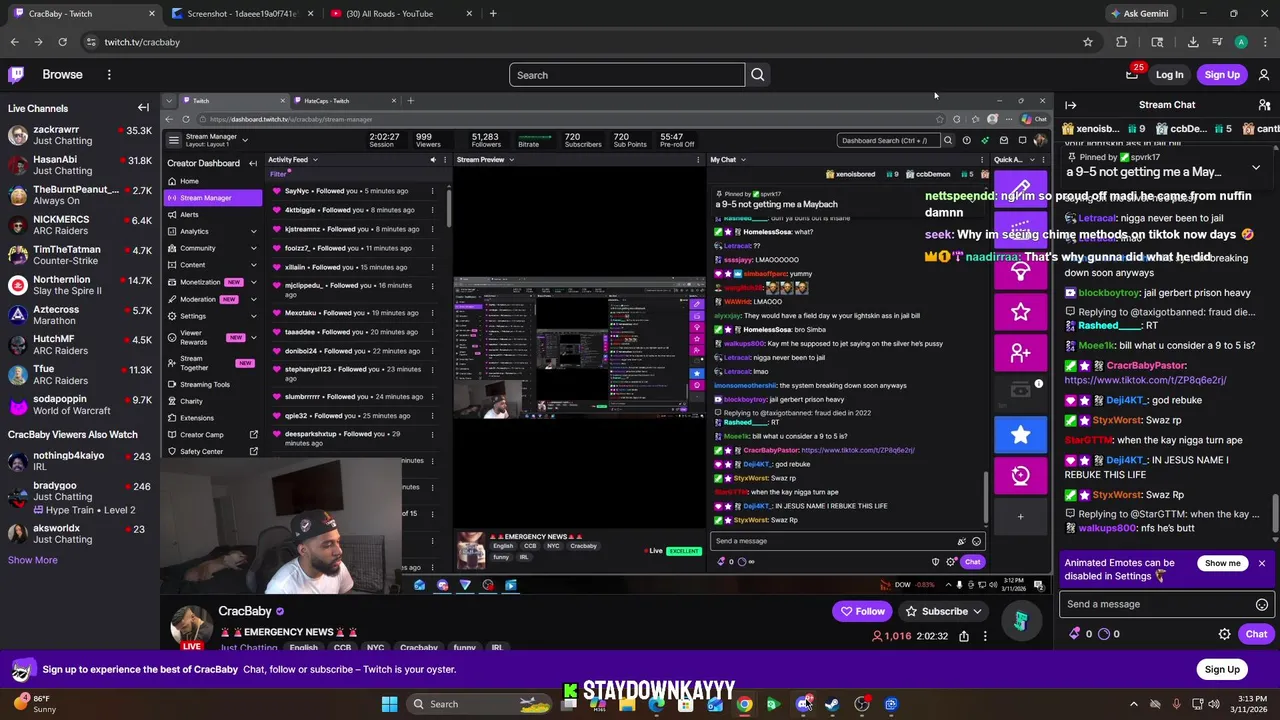Open the tiktok.com link in chat
This screenshot has height=720, width=1280.
[x=1145, y=380]
